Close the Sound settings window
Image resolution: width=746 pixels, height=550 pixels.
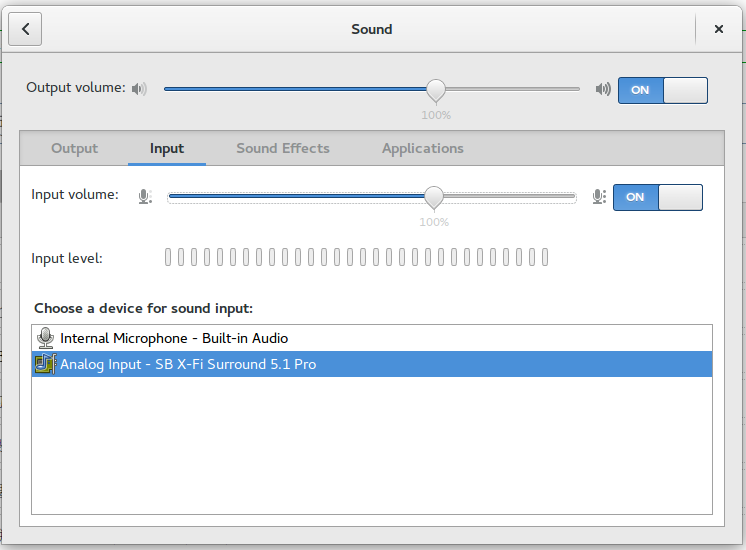(718, 30)
